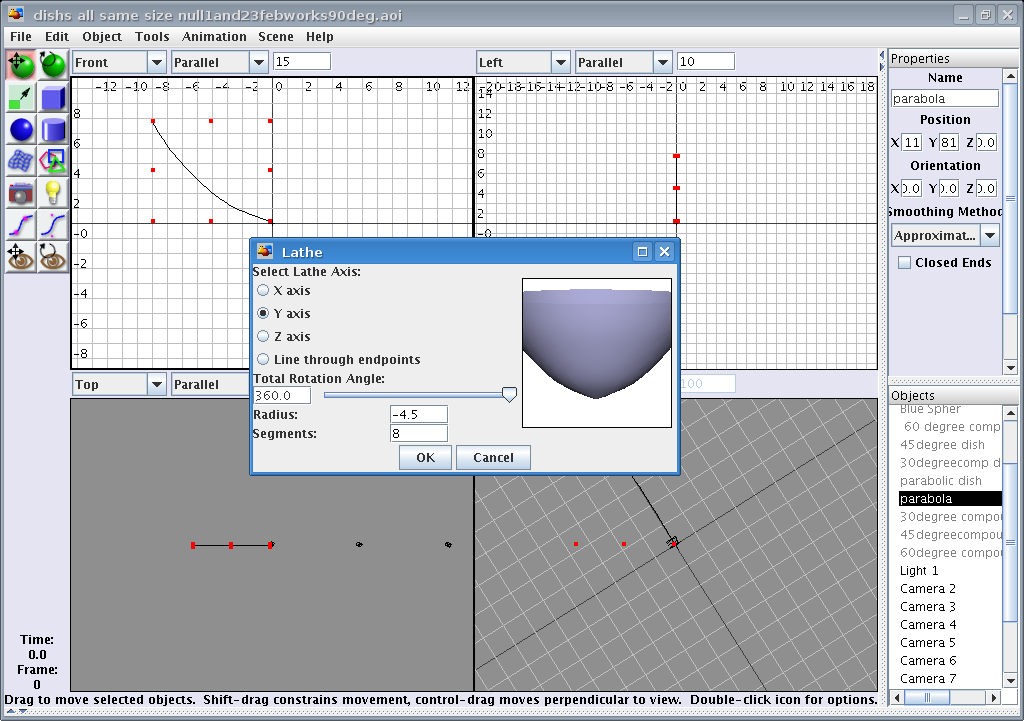
Task: Click Objects list right scroll arrow
Action: (x=994, y=697)
